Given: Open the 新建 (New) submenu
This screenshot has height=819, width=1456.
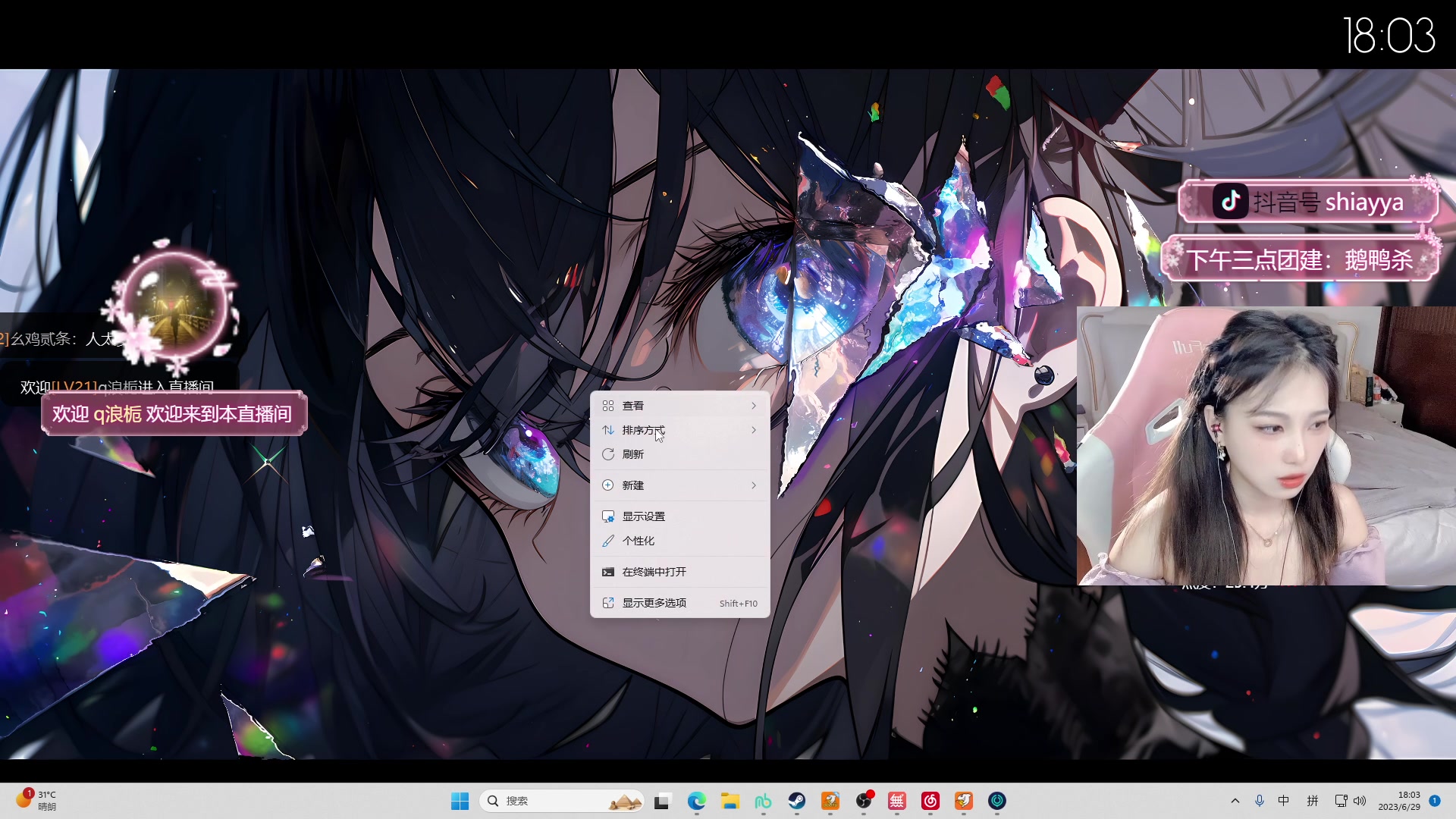Looking at the screenshot, I should (x=679, y=485).
